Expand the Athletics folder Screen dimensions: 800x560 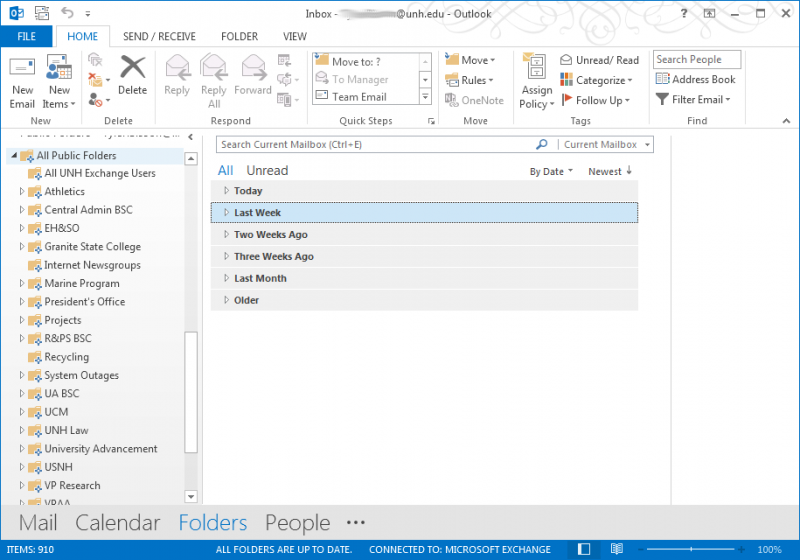22,191
